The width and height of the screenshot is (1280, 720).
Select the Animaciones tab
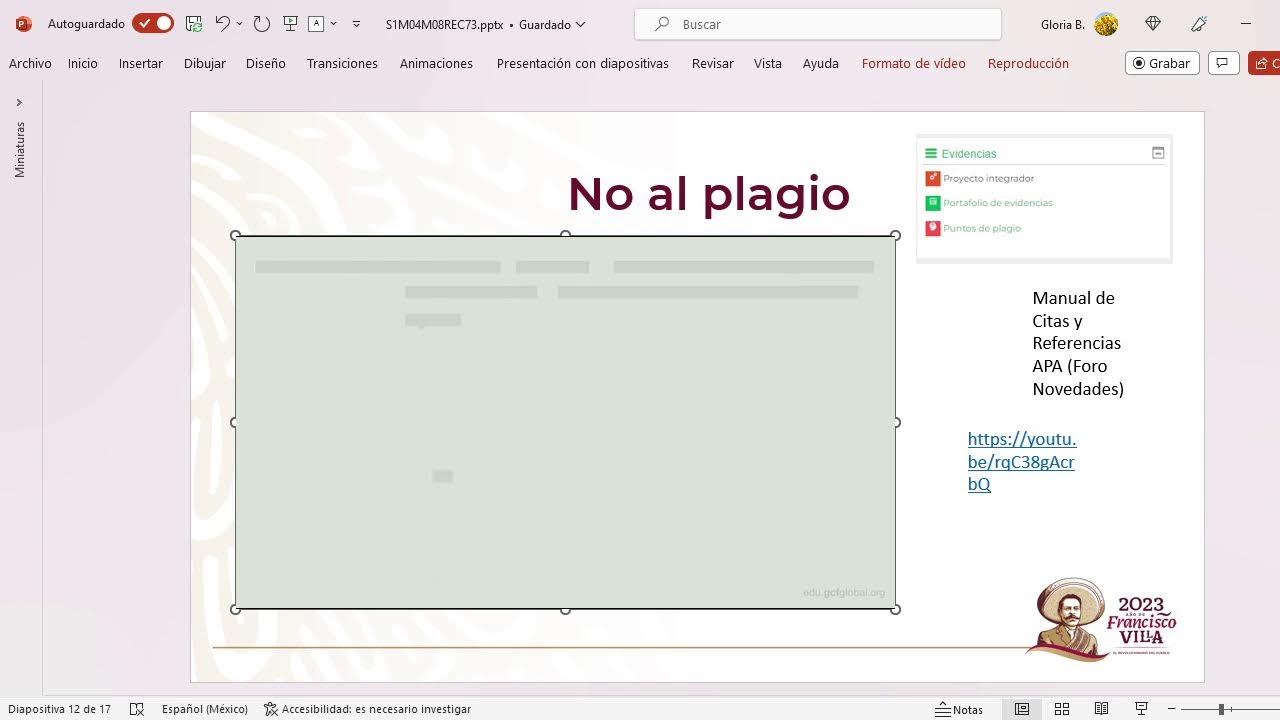point(436,63)
